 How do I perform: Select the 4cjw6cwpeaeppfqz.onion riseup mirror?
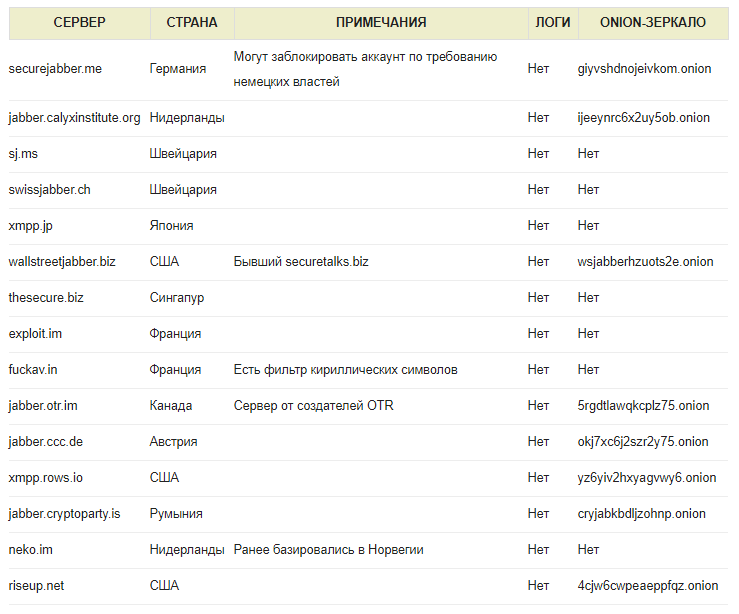648,586
